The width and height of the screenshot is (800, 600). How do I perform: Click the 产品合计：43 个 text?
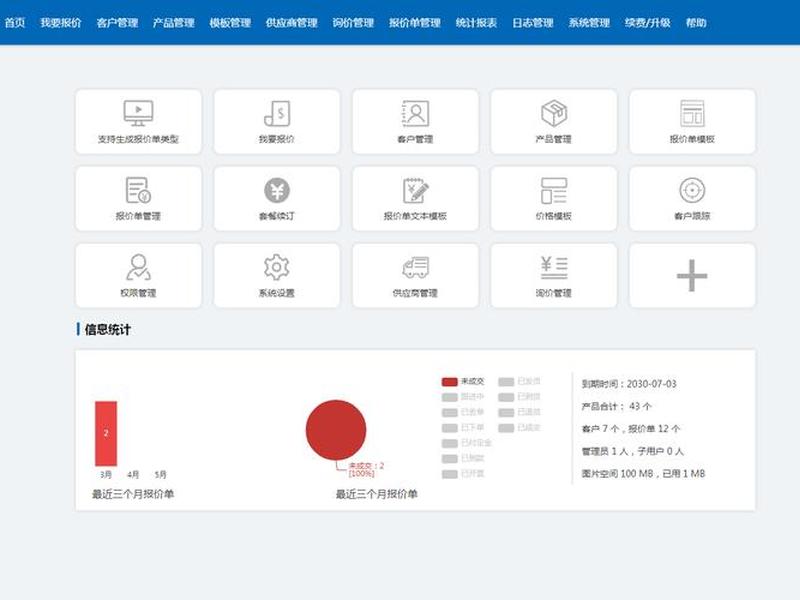[x=617, y=406]
